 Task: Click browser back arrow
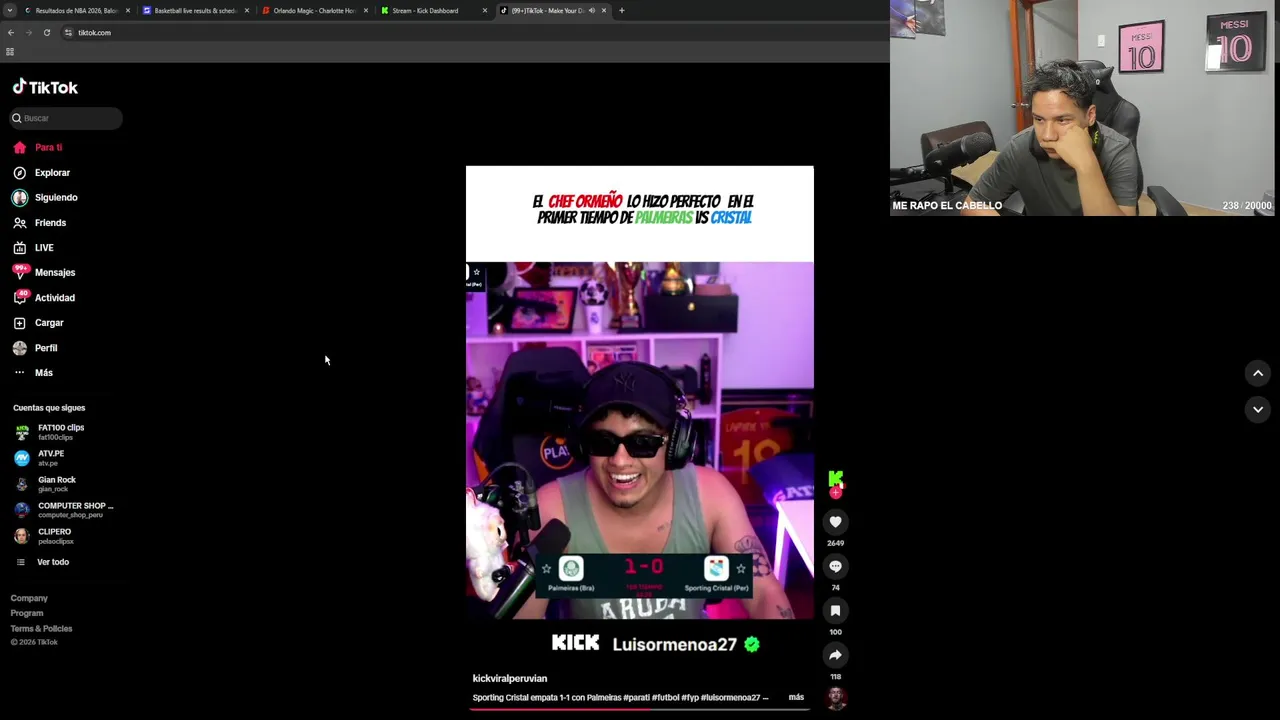pos(11,33)
